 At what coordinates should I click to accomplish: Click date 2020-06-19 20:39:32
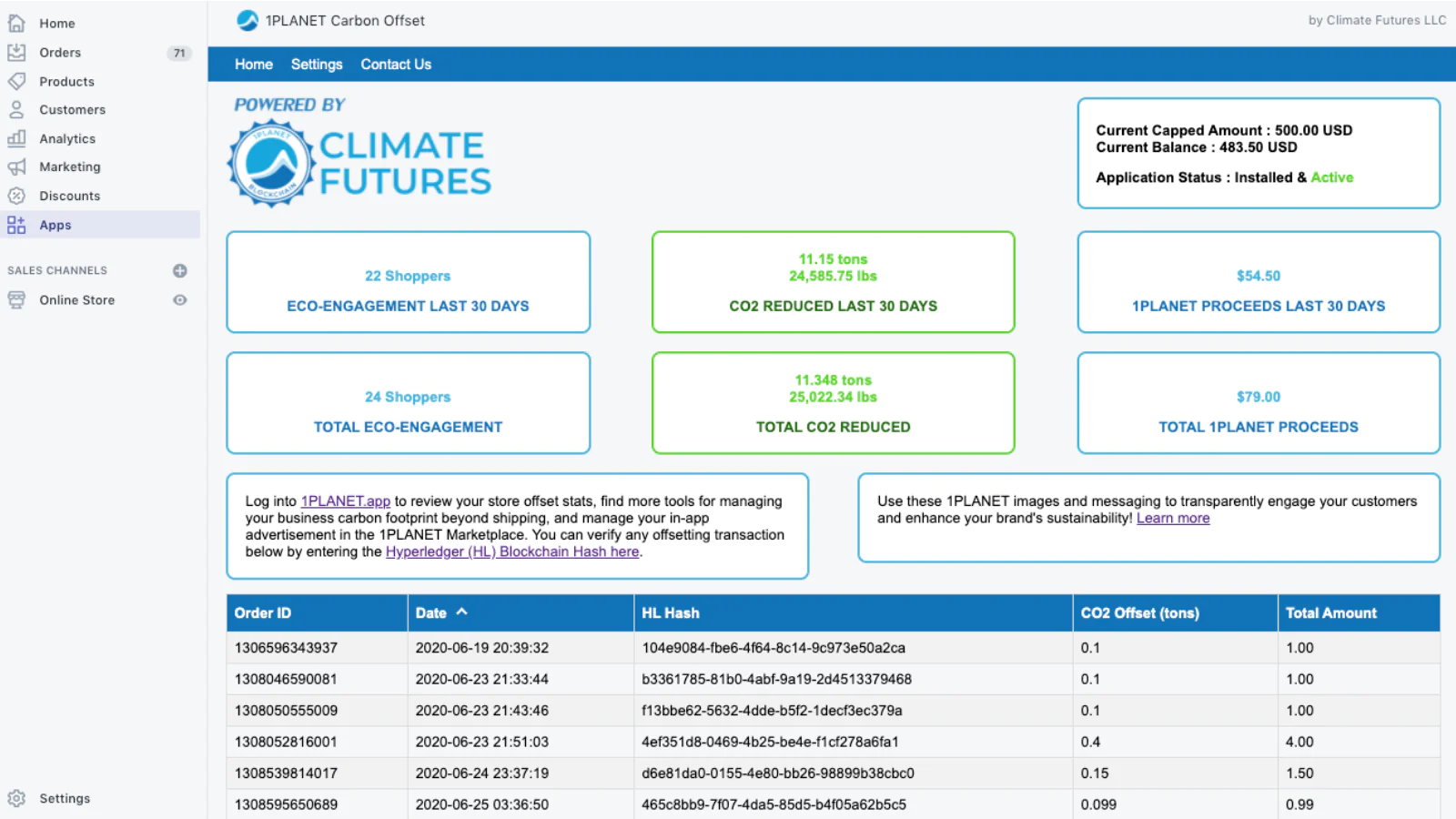click(482, 648)
